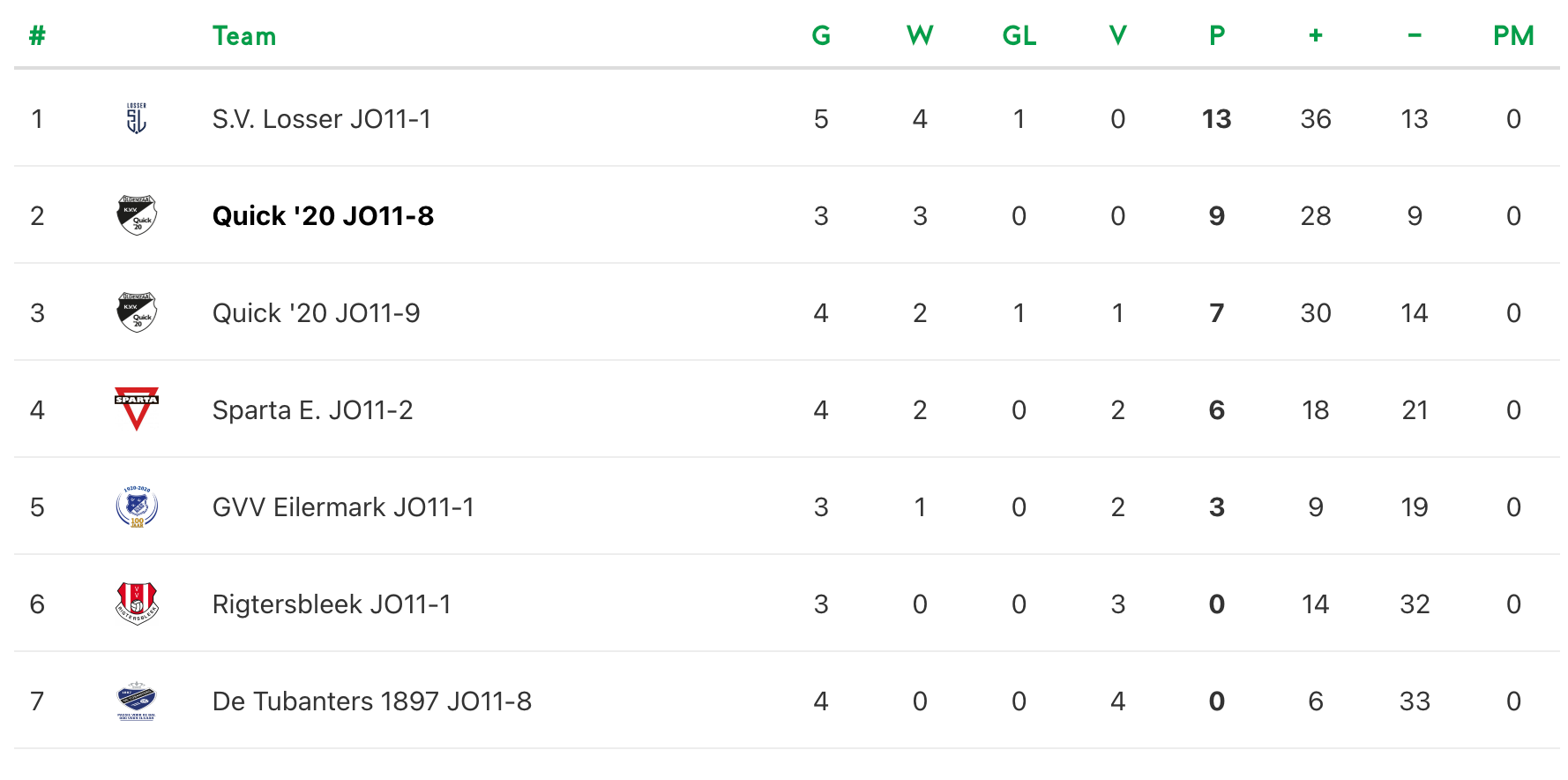Screen dimensions: 1568x780
Task: Click the GVV Eilermark club emblem
Action: (x=137, y=506)
